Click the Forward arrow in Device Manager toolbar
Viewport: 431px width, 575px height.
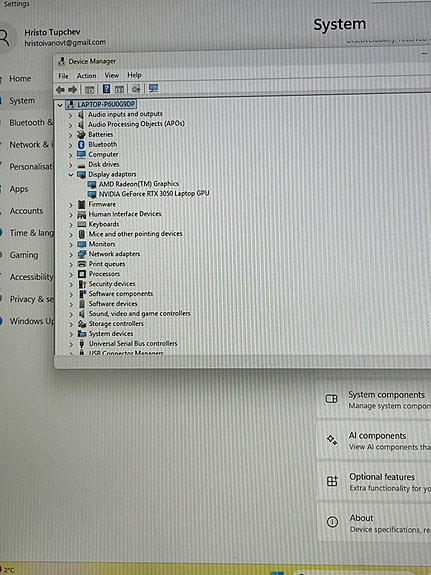(x=73, y=89)
